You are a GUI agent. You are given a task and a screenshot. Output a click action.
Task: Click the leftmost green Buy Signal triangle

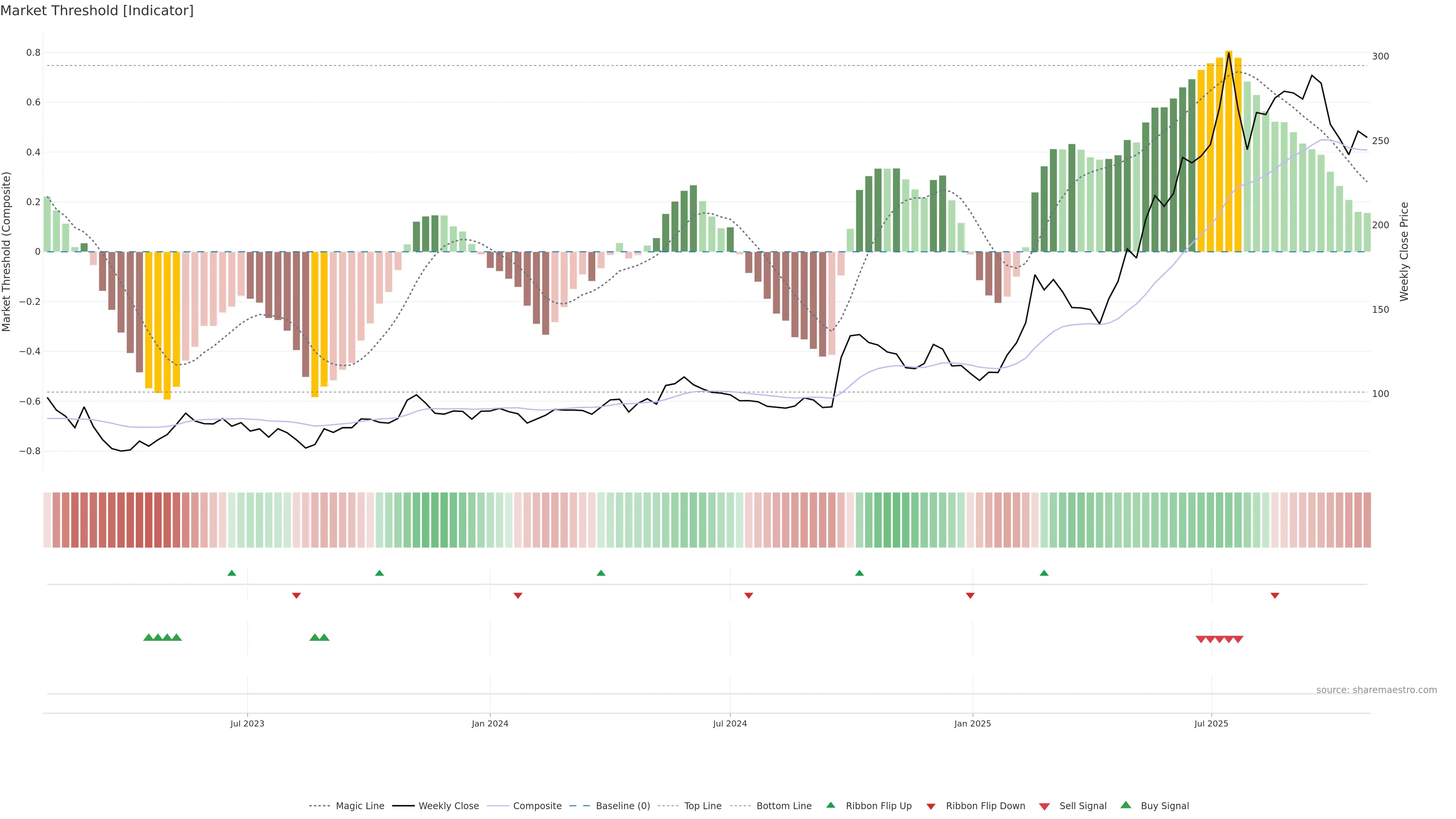tap(148, 637)
